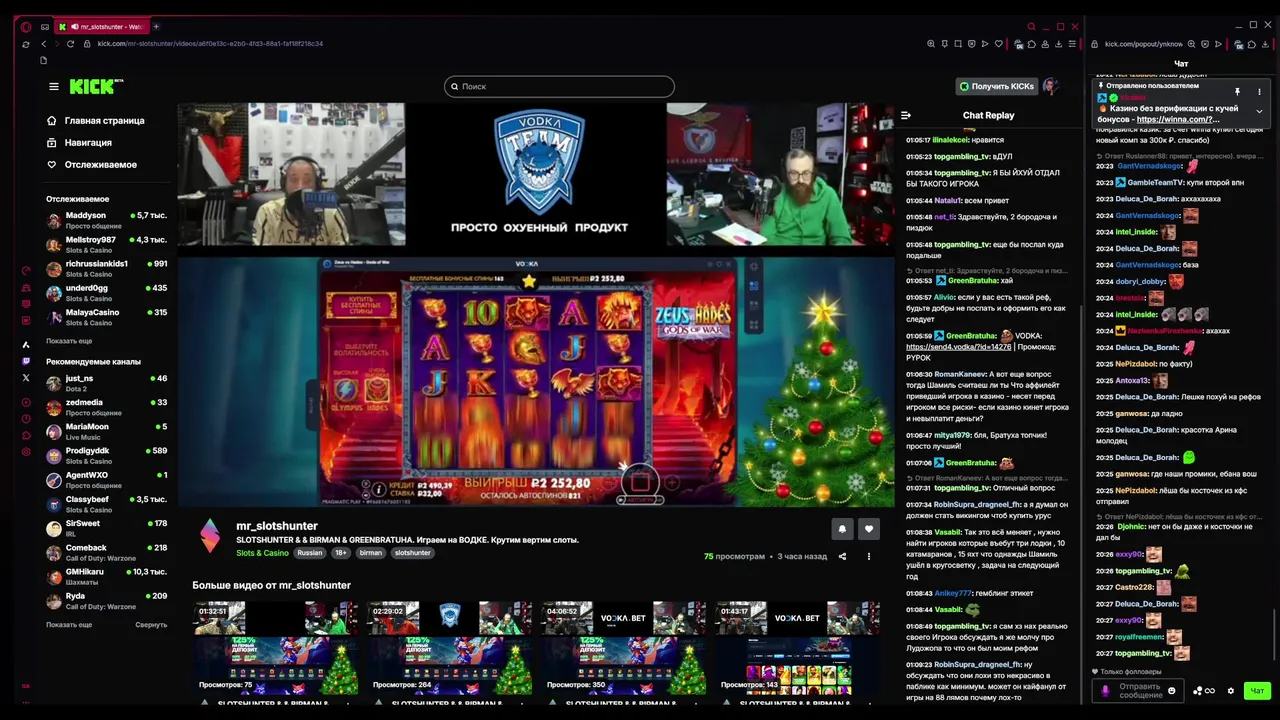
Task: Open Opera easy setup icon
Action: (1072, 44)
